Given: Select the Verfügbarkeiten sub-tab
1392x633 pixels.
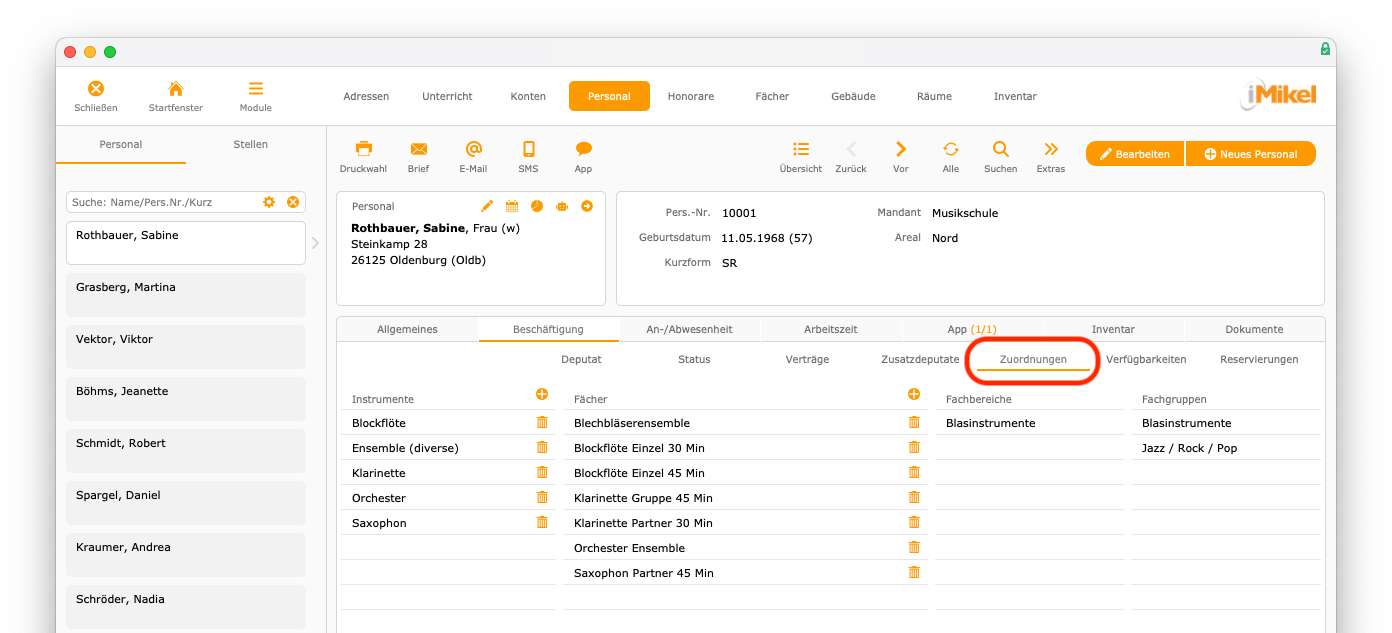Looking at the screenshot, I should [x=1146, y=359].
